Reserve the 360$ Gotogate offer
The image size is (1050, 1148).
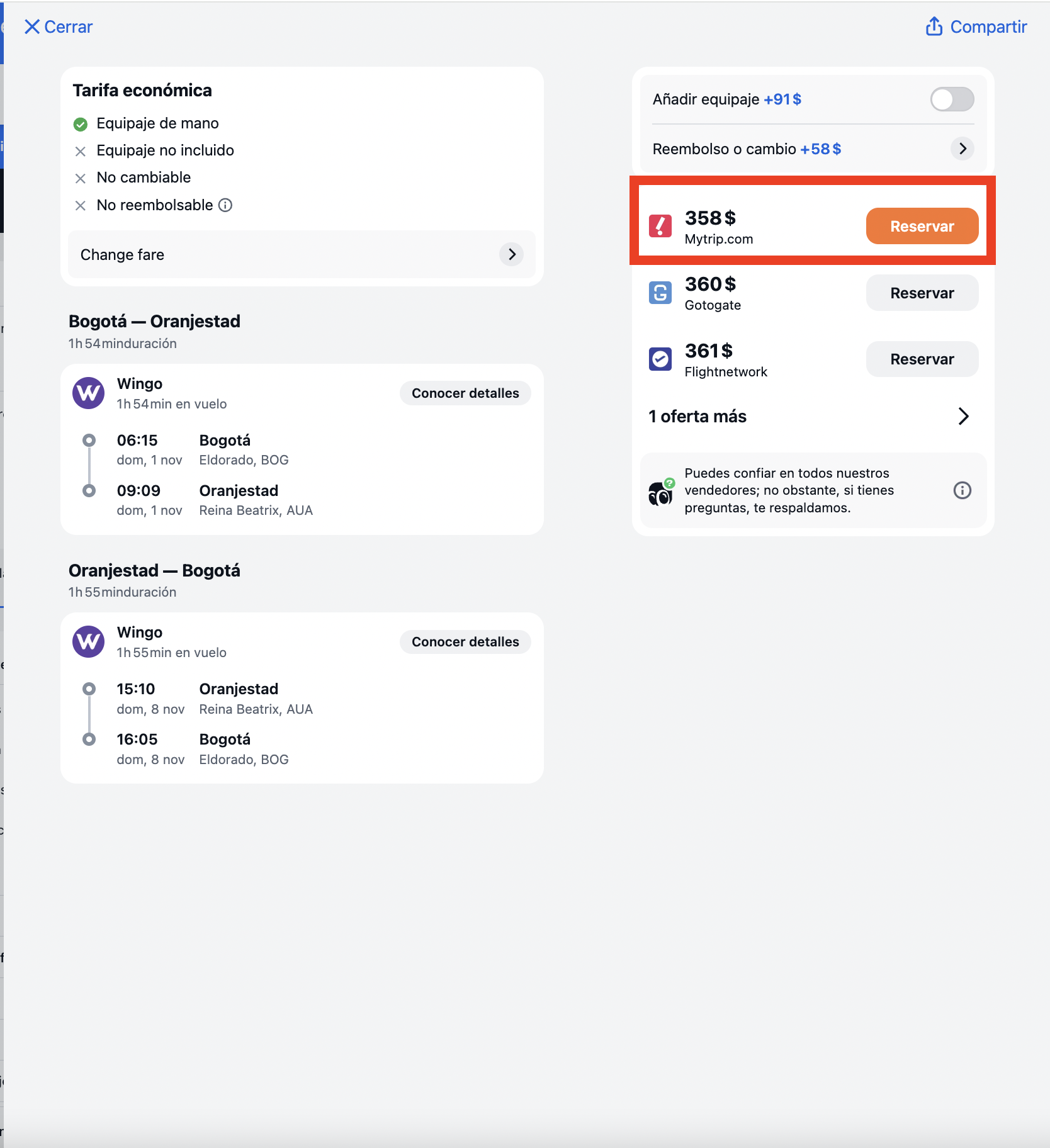pyautogui.click(x=922, y=293)
